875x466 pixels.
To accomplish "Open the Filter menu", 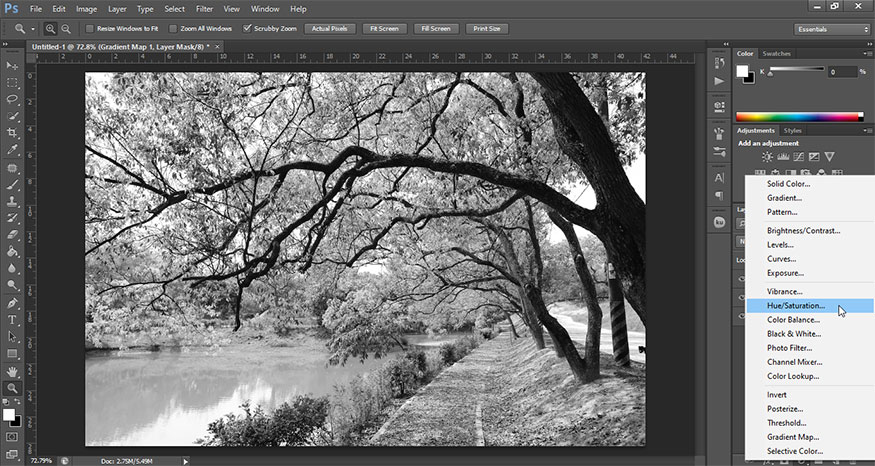I will tap(204, 9).
